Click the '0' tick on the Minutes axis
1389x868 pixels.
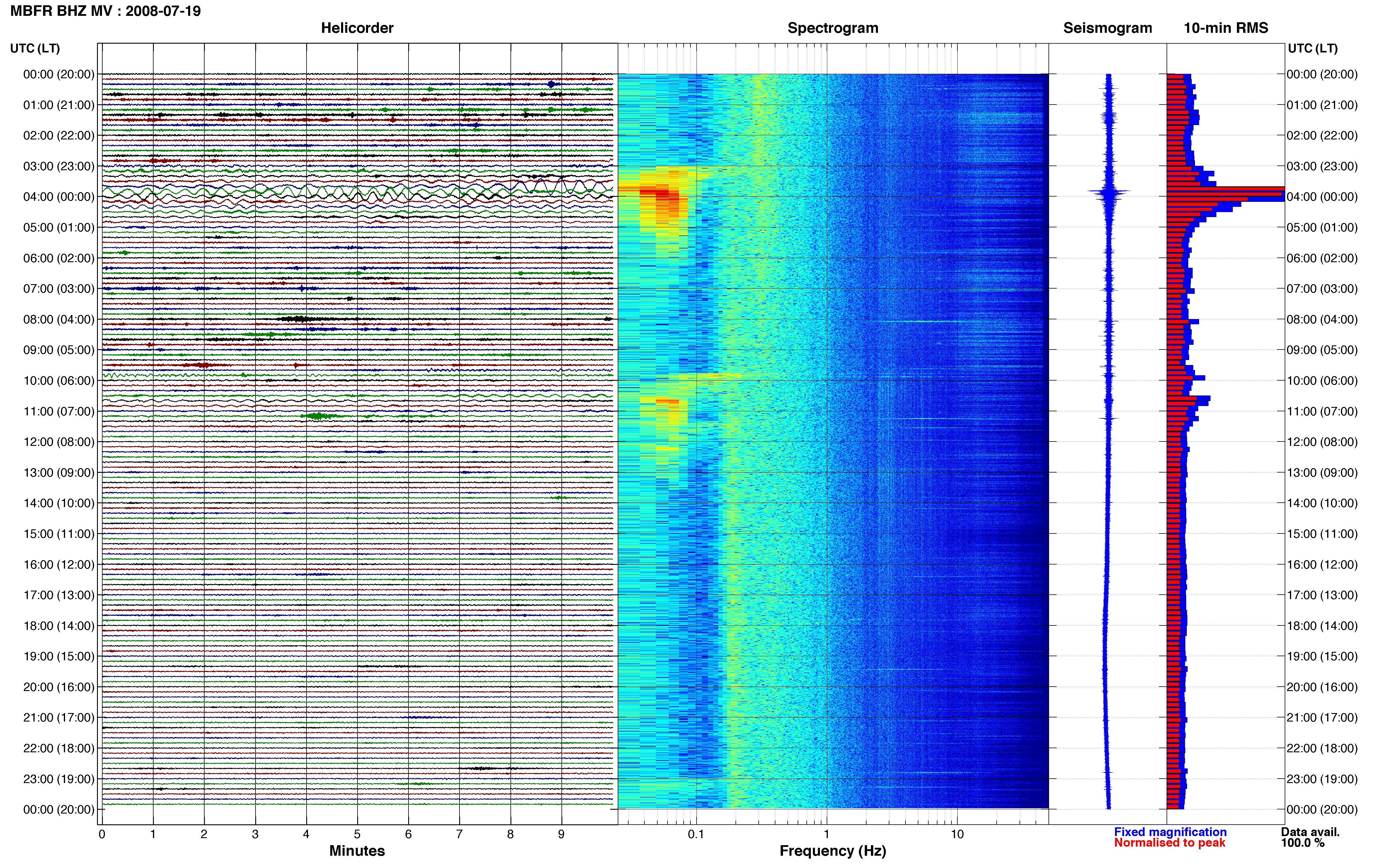pyautogui.click(x=102, y=835)
